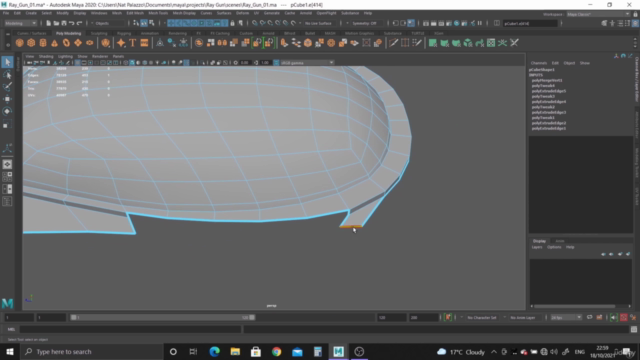Click the Save Scene icon
Viewport: 640px width, 360px height.
point(64,23)
